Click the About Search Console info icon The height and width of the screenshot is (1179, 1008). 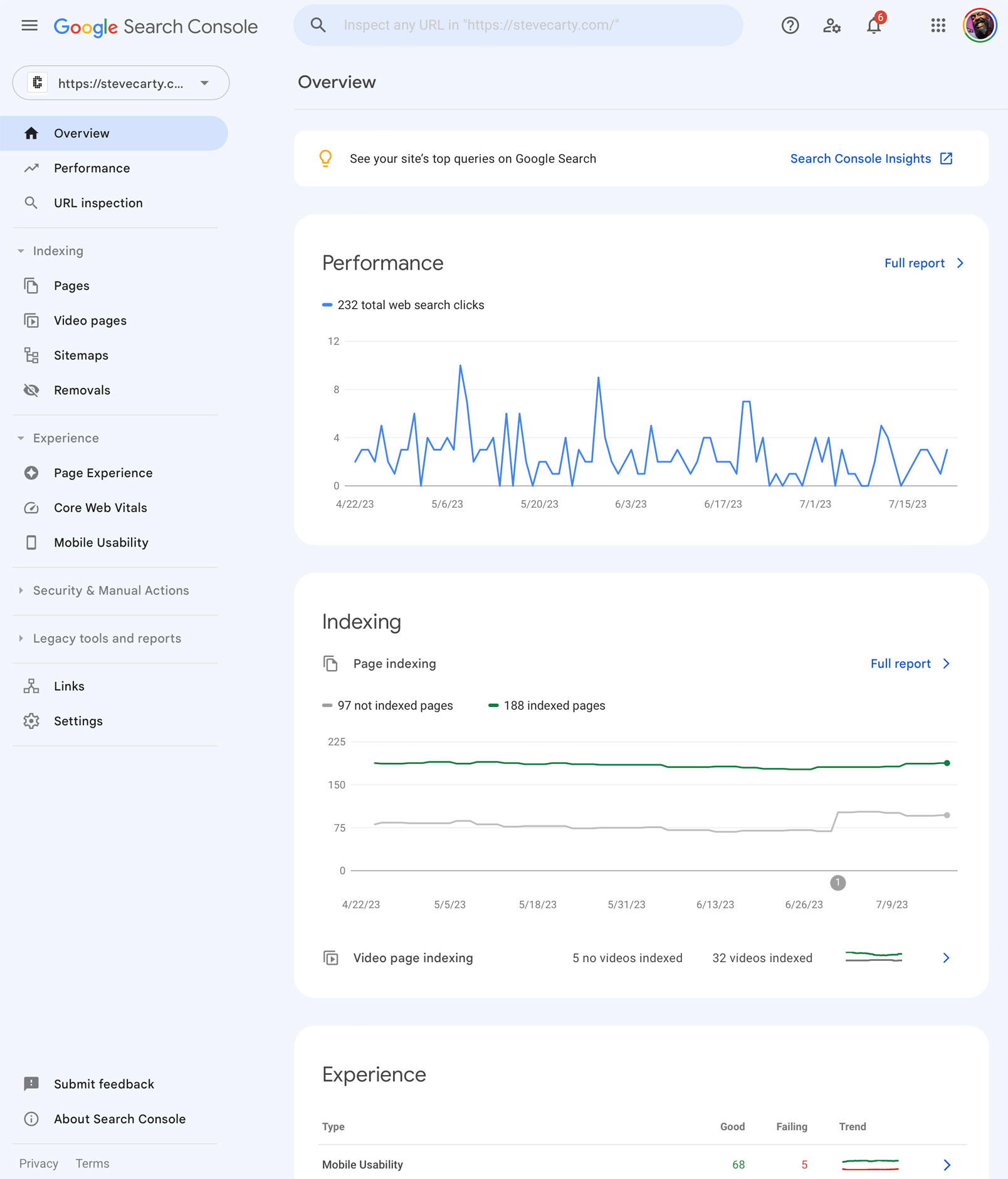[x=31, y=1119]
